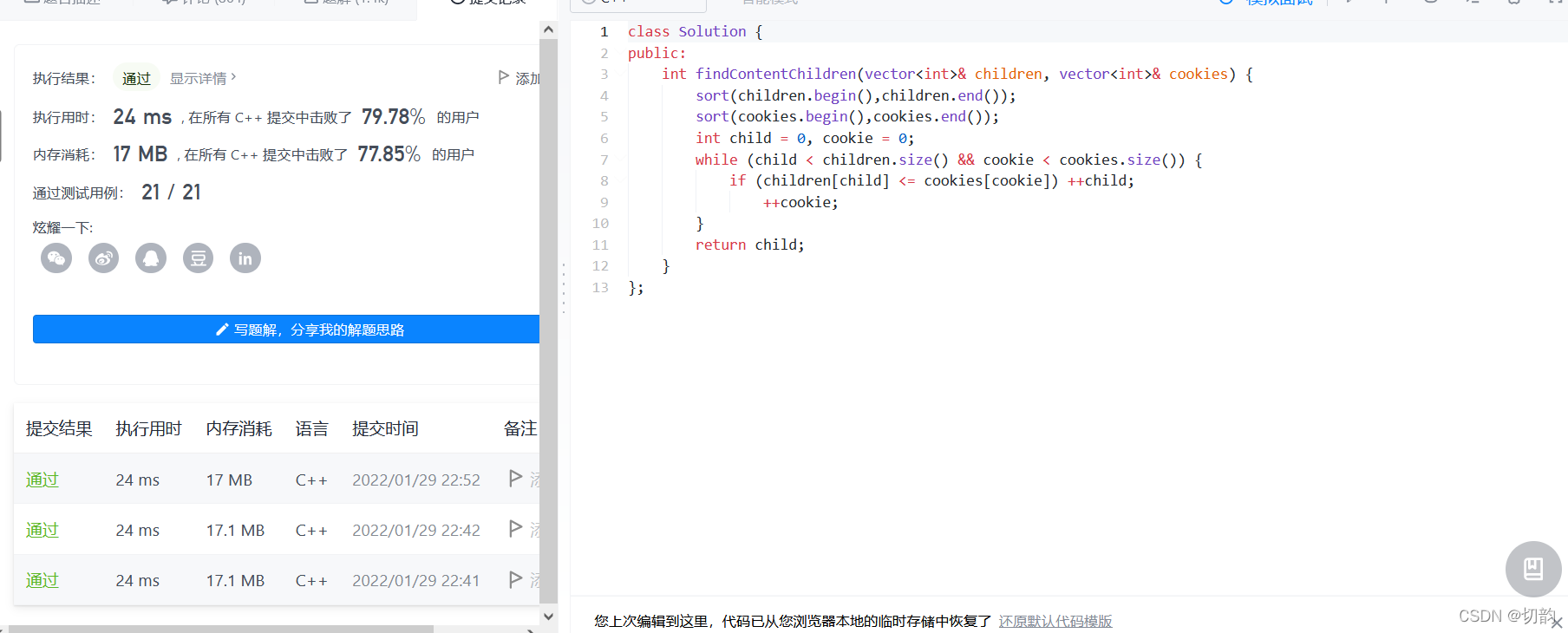
Task: Open the 通过 result from 22:41
Action: click(42, 580)
